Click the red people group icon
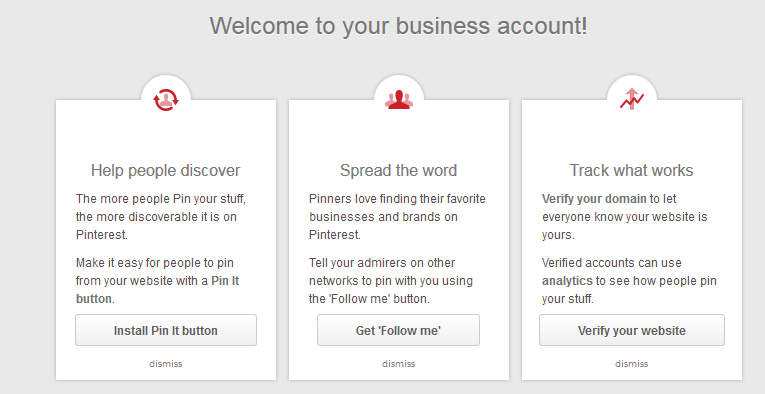This screenshot has height=394, width=765. tap(399, 99)
